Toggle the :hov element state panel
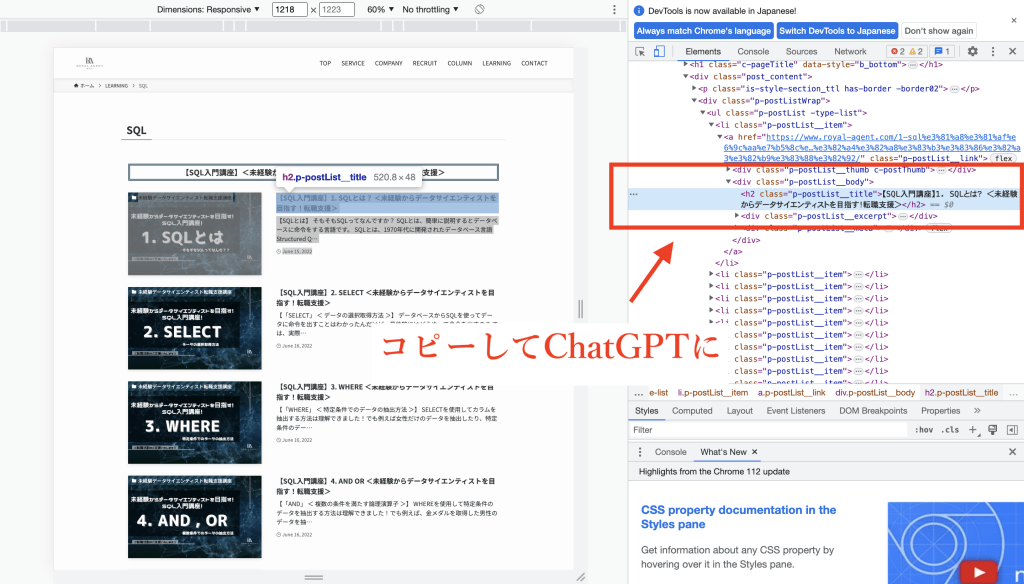The image size is (1024, 584). (924, 430)
